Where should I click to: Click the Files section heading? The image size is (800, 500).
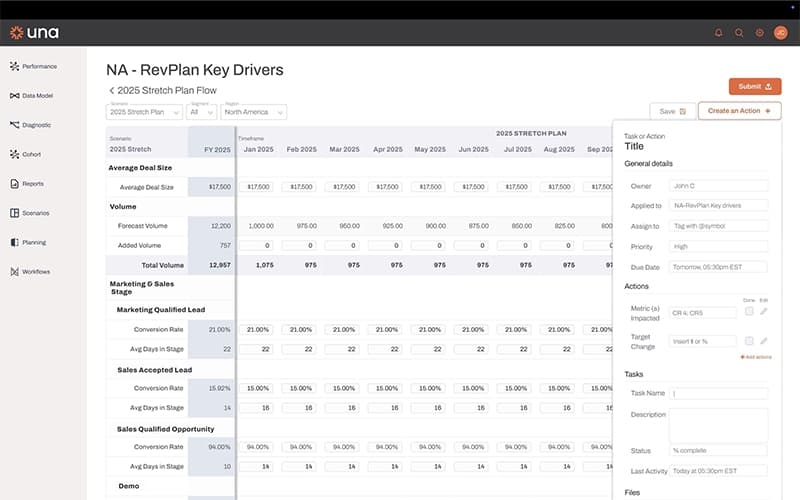[632, 492]
